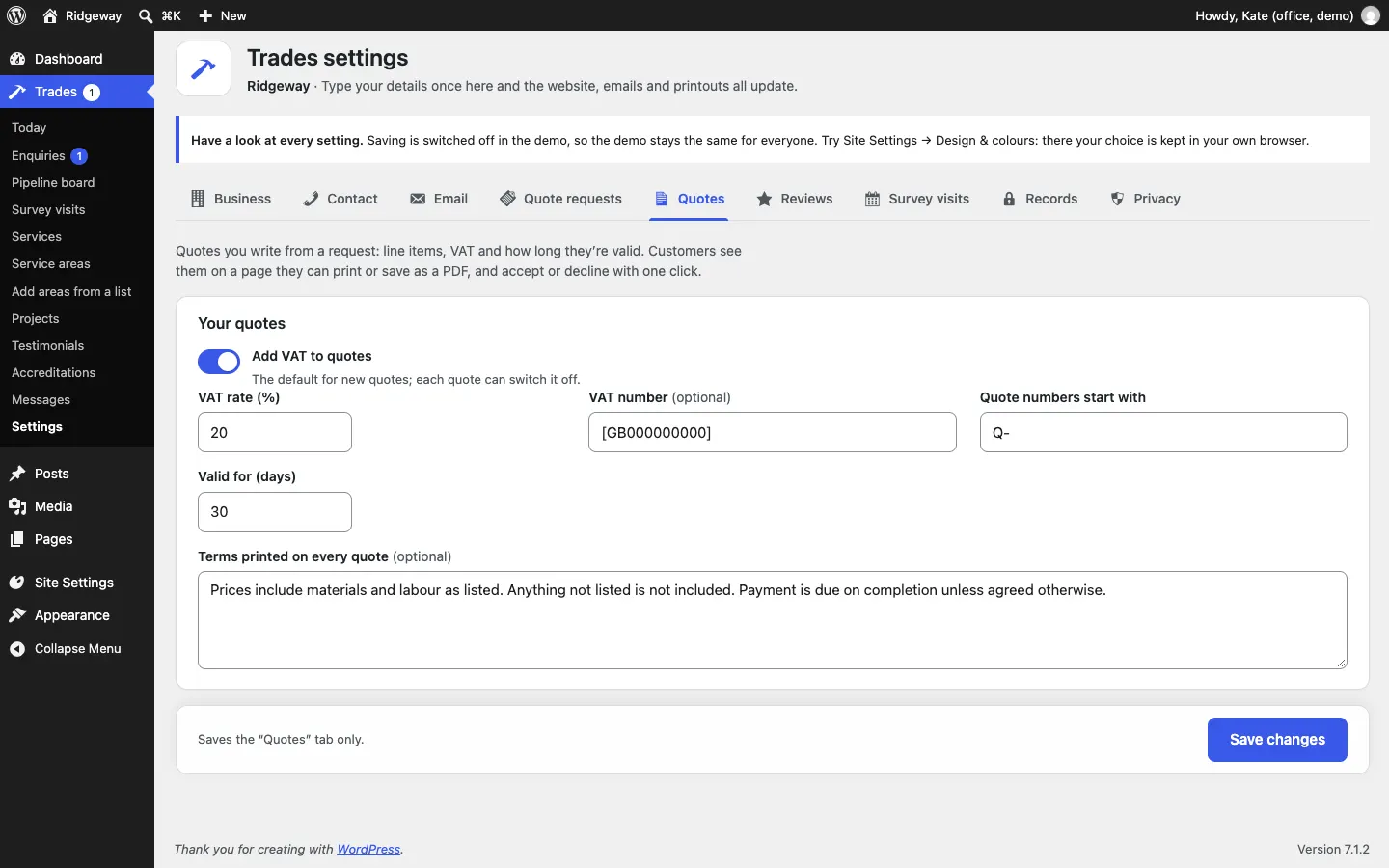Click the Posts pin icon

tap(17, 474)
